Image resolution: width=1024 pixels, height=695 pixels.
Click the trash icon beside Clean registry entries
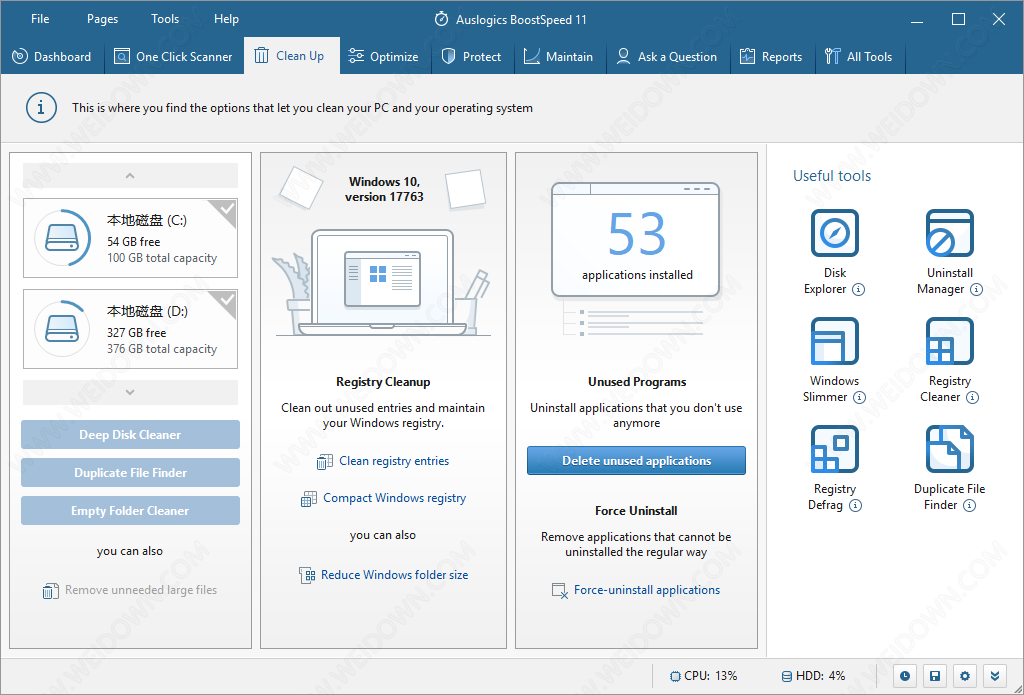pyautogui.click(x=325, y=462)
